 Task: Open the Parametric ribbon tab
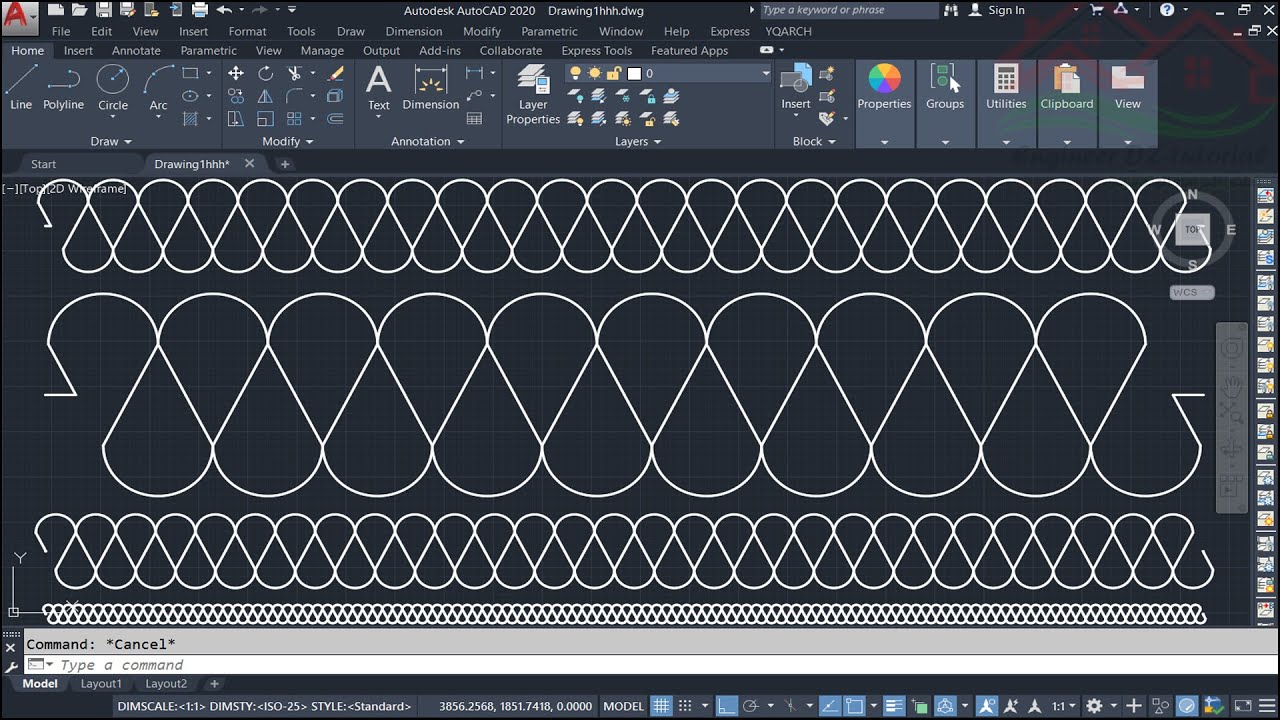[x=209, y=50]
